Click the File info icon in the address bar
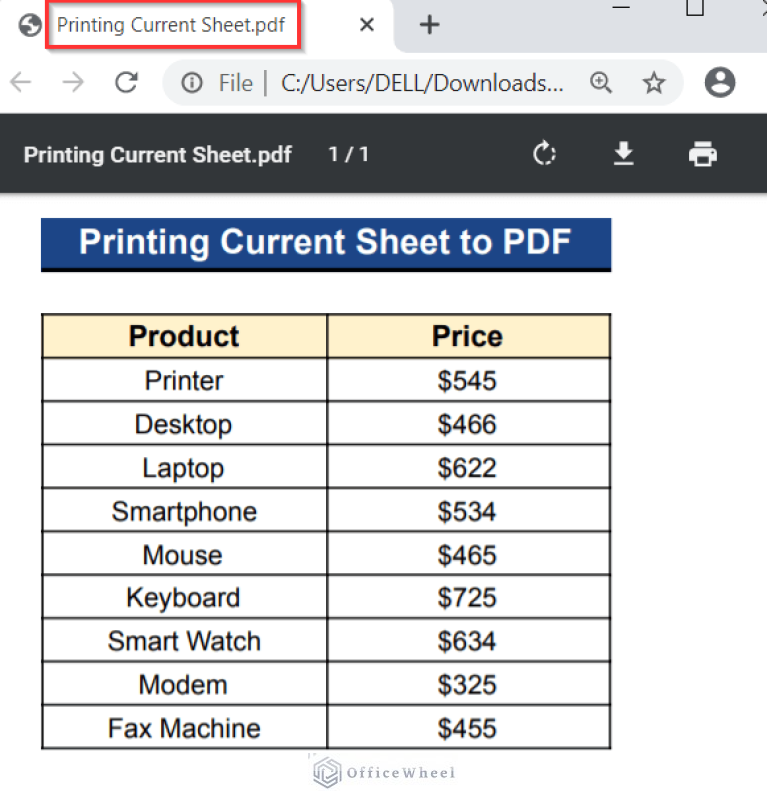The height and width of the screenshot is (811, 767). point(191,83)
